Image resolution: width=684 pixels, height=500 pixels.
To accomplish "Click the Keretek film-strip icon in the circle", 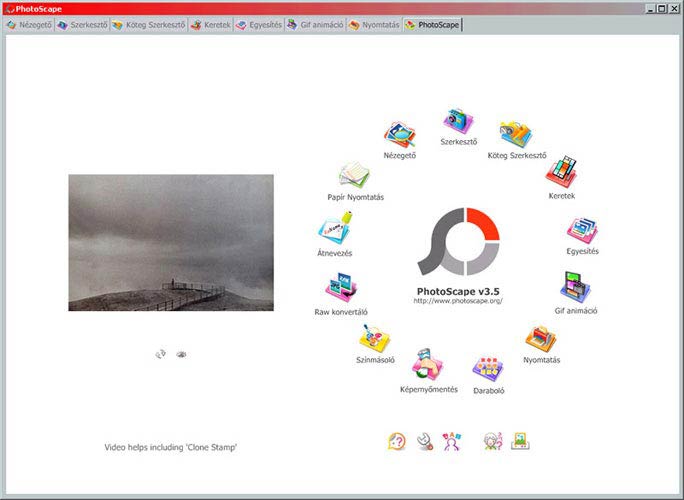I will coord(562,171).
